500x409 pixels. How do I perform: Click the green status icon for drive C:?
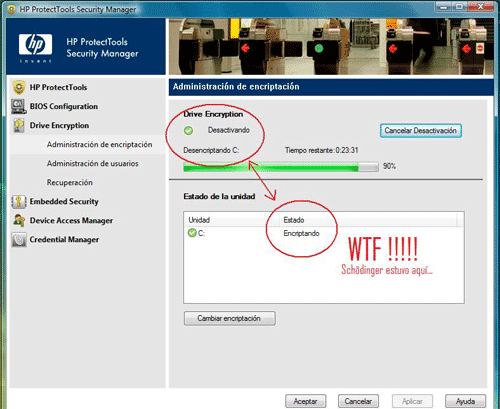(192, 233)
